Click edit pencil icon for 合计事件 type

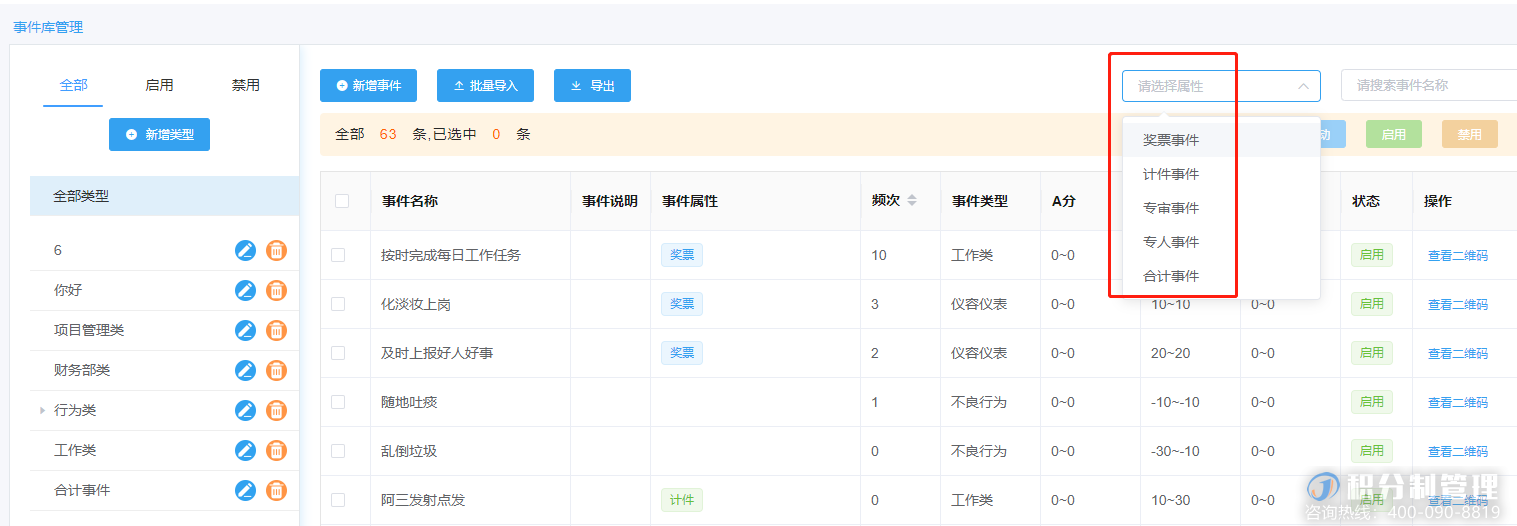point(245,490)
